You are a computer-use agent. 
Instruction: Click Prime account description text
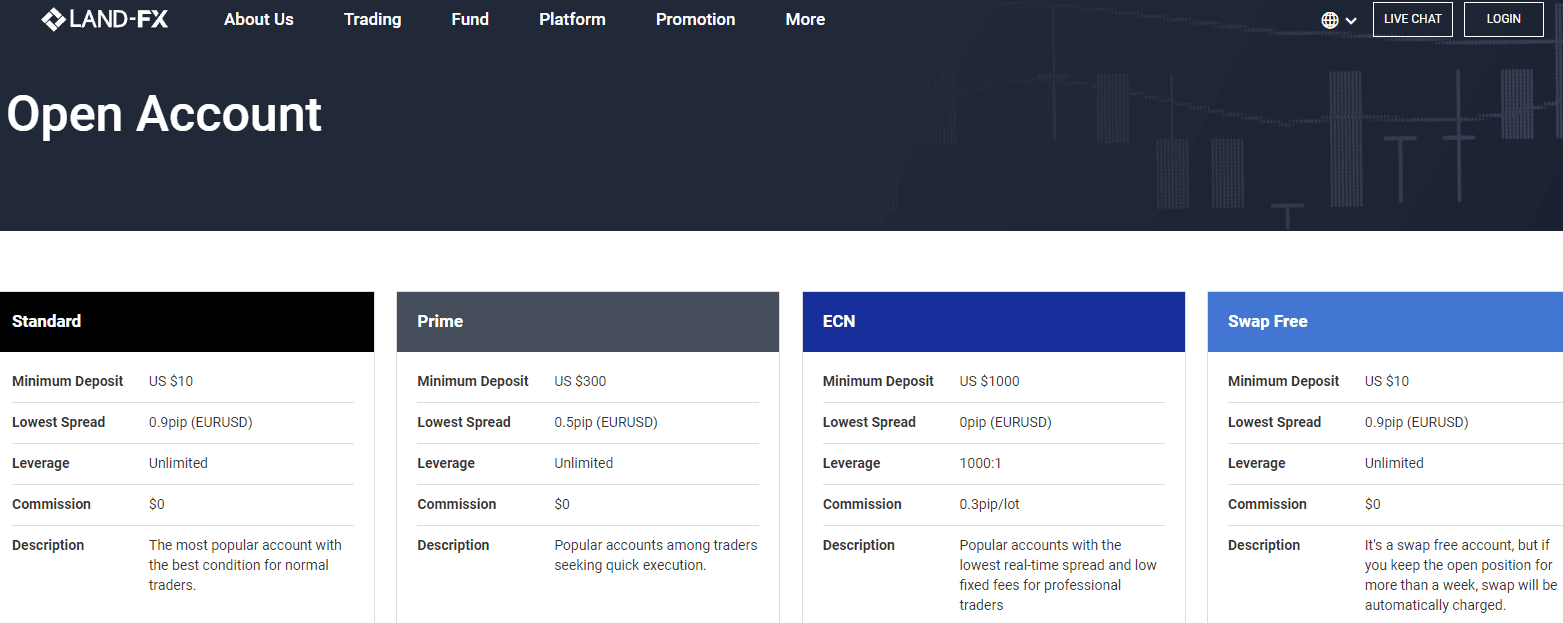656,555
